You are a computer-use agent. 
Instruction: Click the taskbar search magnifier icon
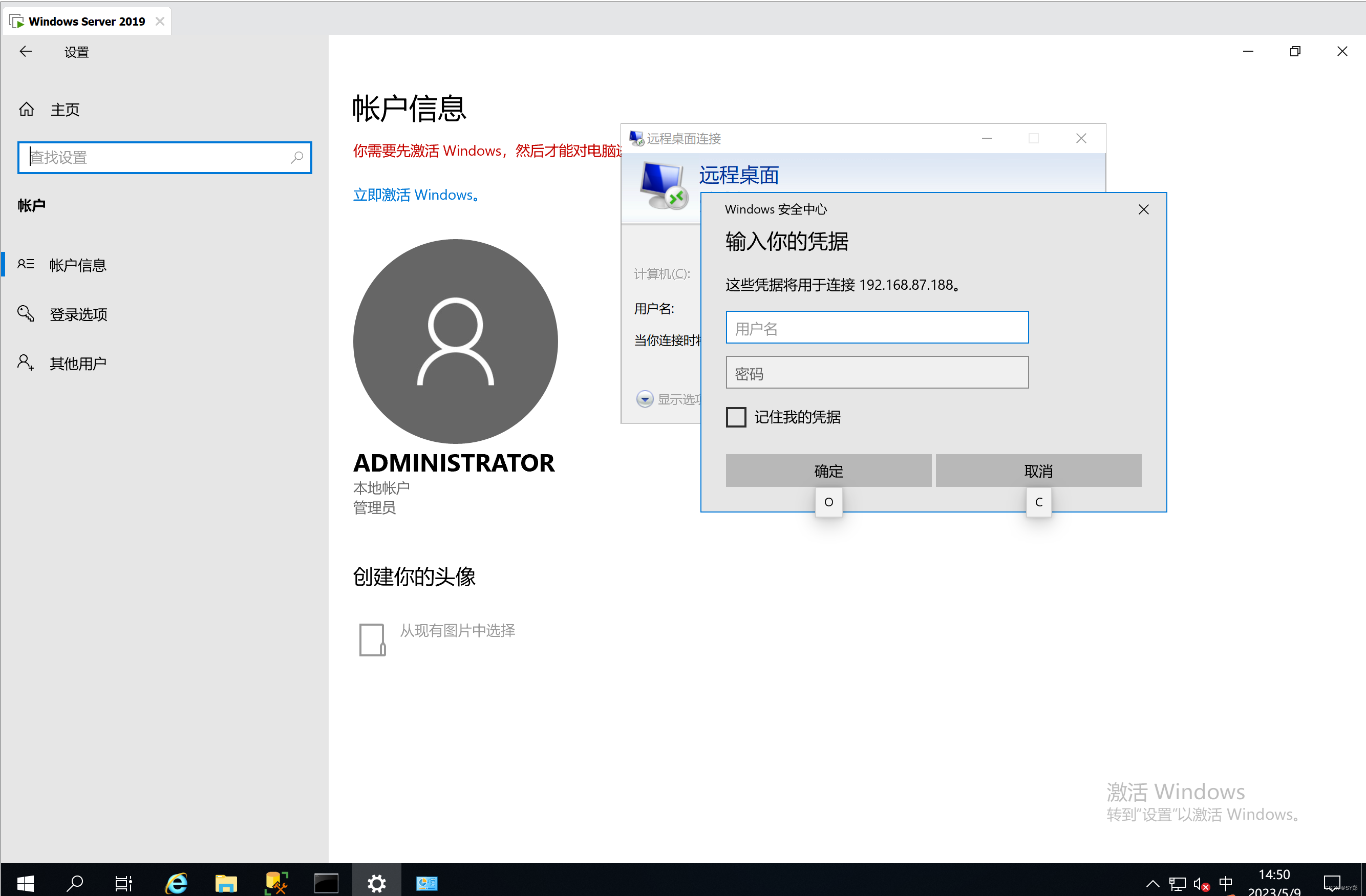point(75,882)
